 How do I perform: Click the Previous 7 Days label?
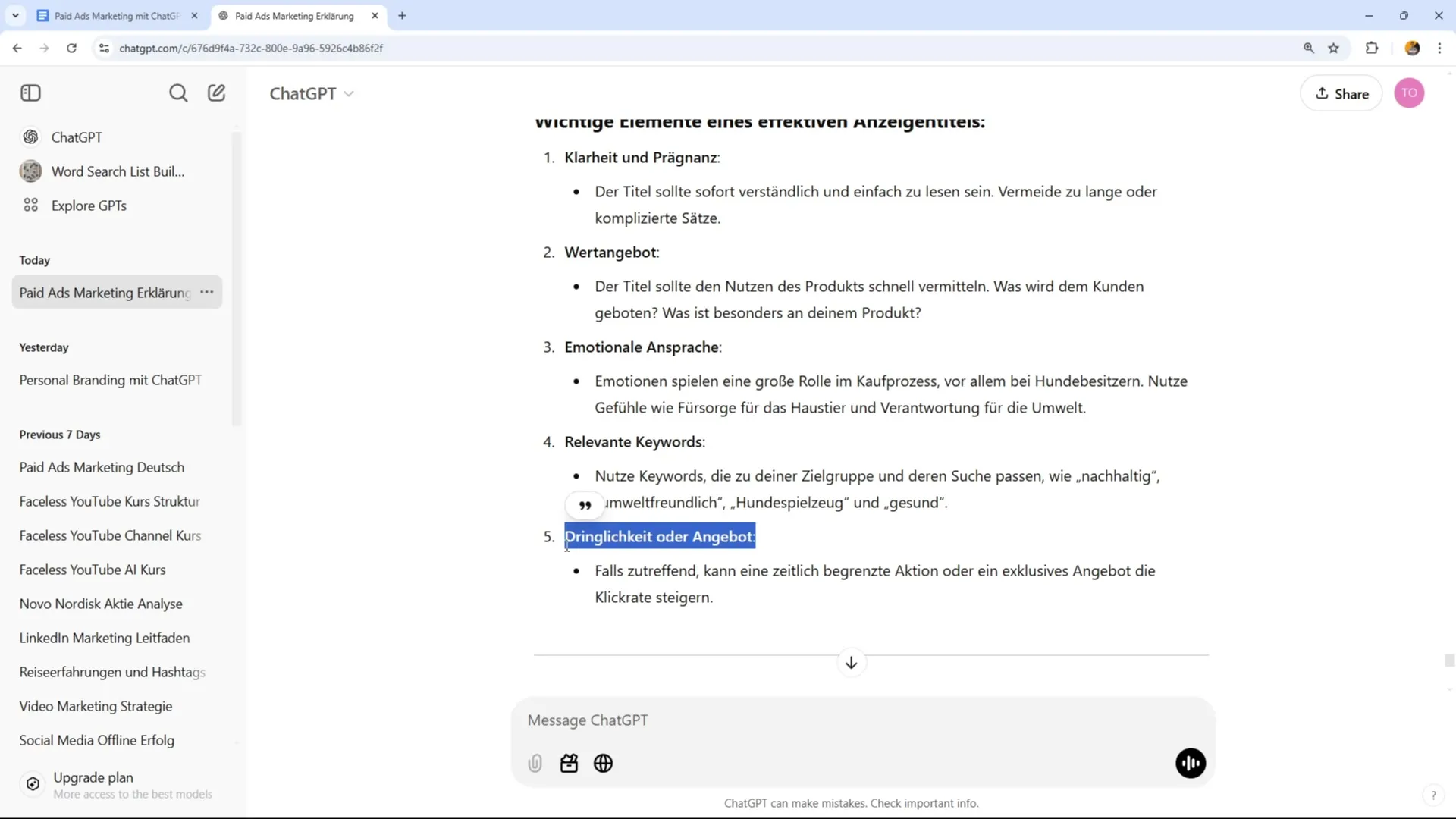pyautogui.click(x=60, y=435)
